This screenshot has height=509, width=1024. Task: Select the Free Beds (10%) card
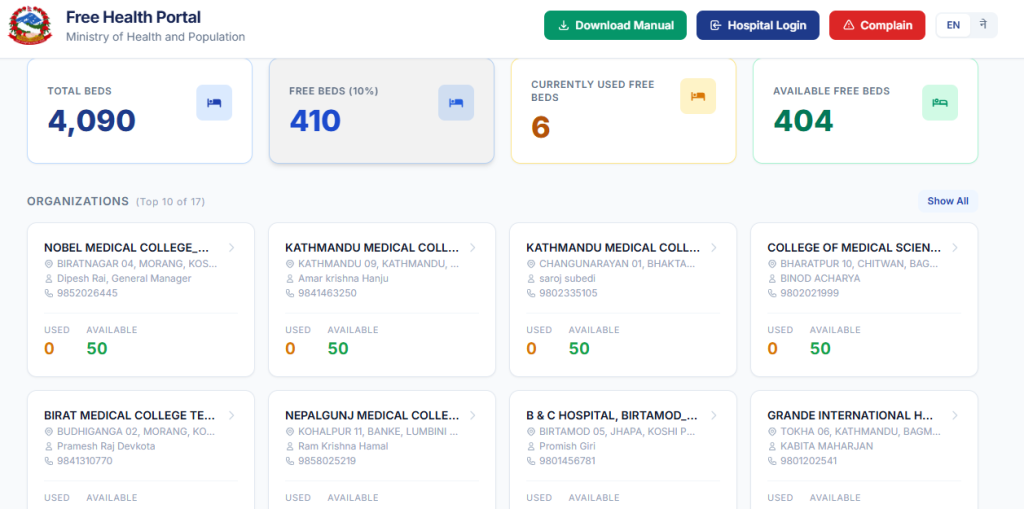point(381,110)
